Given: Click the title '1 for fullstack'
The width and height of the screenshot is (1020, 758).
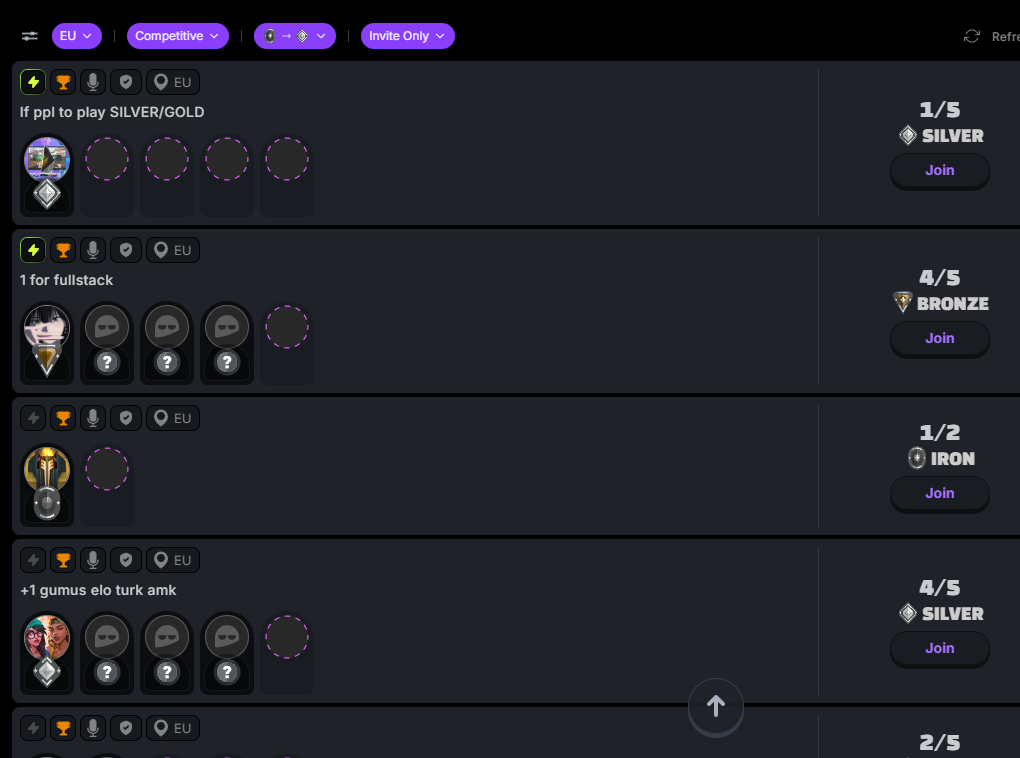Looking at the screenshot, I should coord(66,280).
